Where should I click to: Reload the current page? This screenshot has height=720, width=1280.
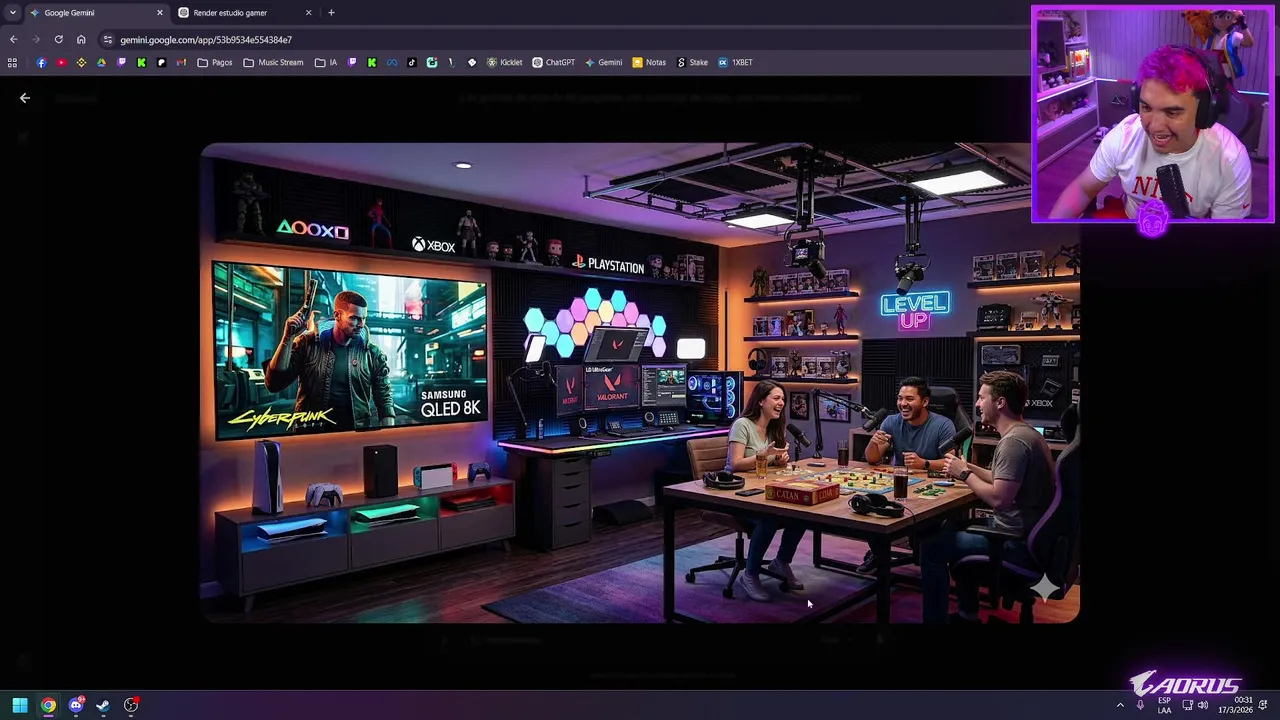coord(58,40)
